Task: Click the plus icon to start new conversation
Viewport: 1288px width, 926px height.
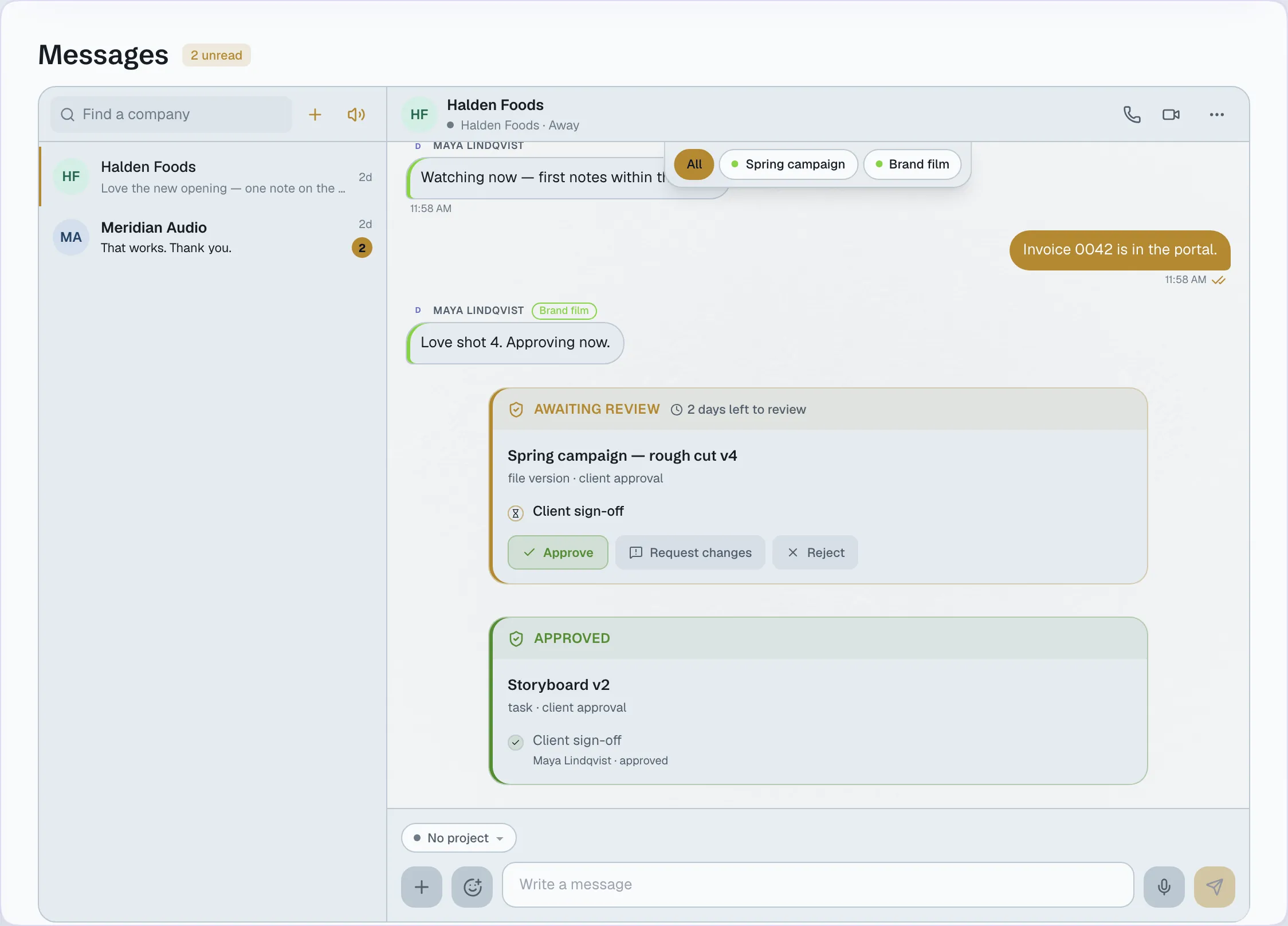Action: click(315, 115)
